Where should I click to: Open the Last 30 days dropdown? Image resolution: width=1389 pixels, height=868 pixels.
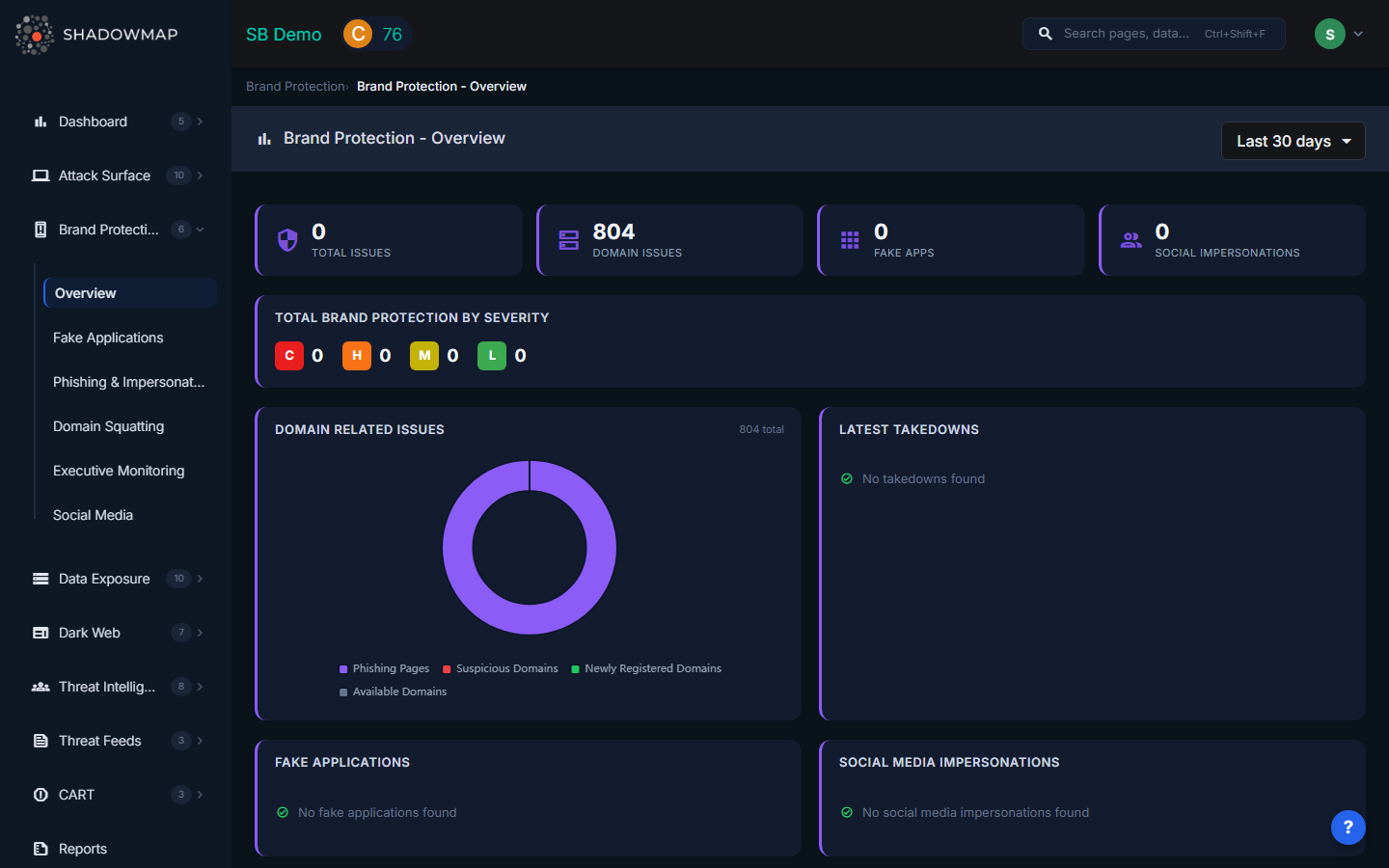[x=1293, y=141]
